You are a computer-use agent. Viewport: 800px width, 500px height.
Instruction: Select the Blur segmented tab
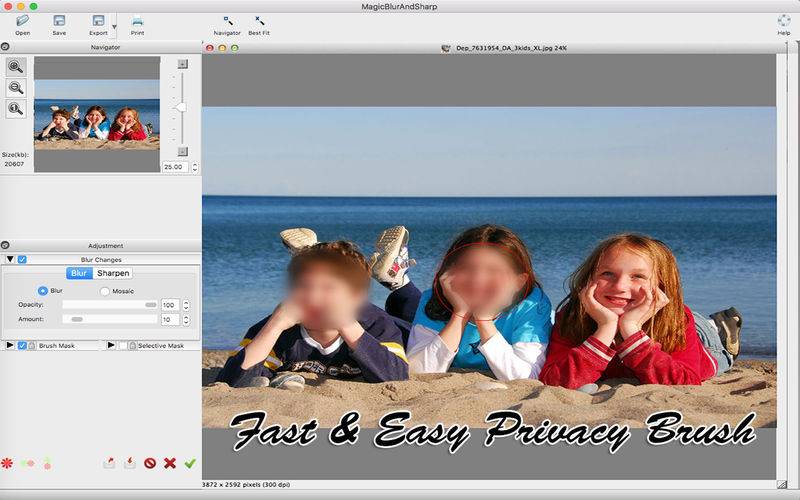pos(79,273)
